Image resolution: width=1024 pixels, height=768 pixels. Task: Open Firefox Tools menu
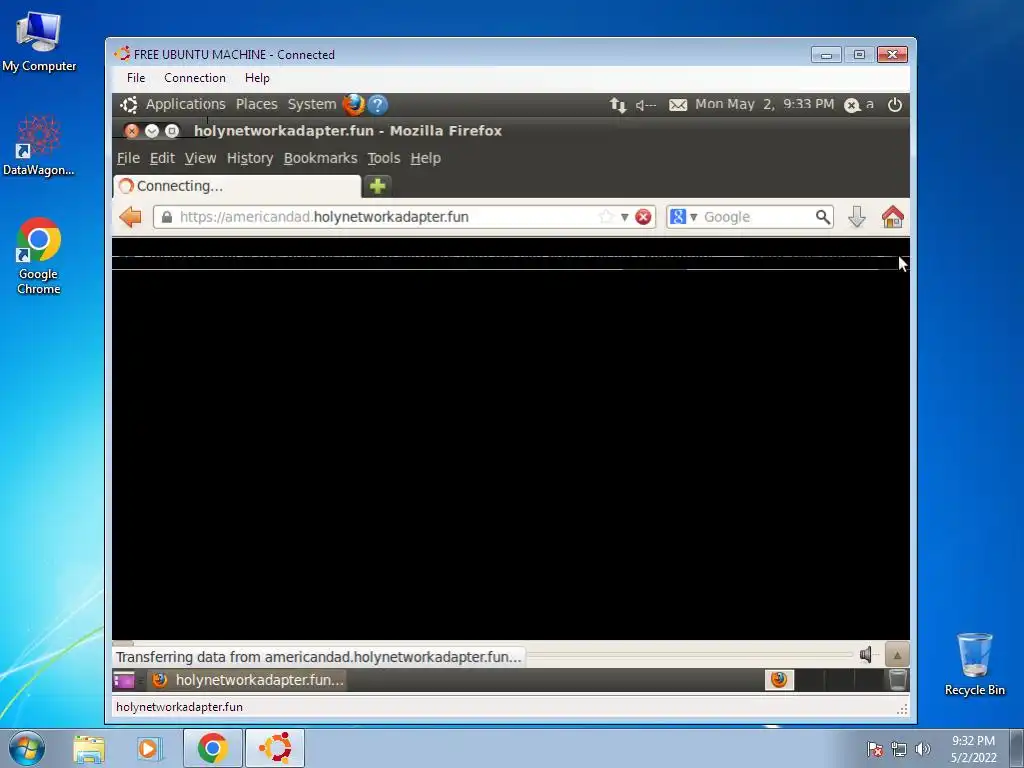point(383,158)
